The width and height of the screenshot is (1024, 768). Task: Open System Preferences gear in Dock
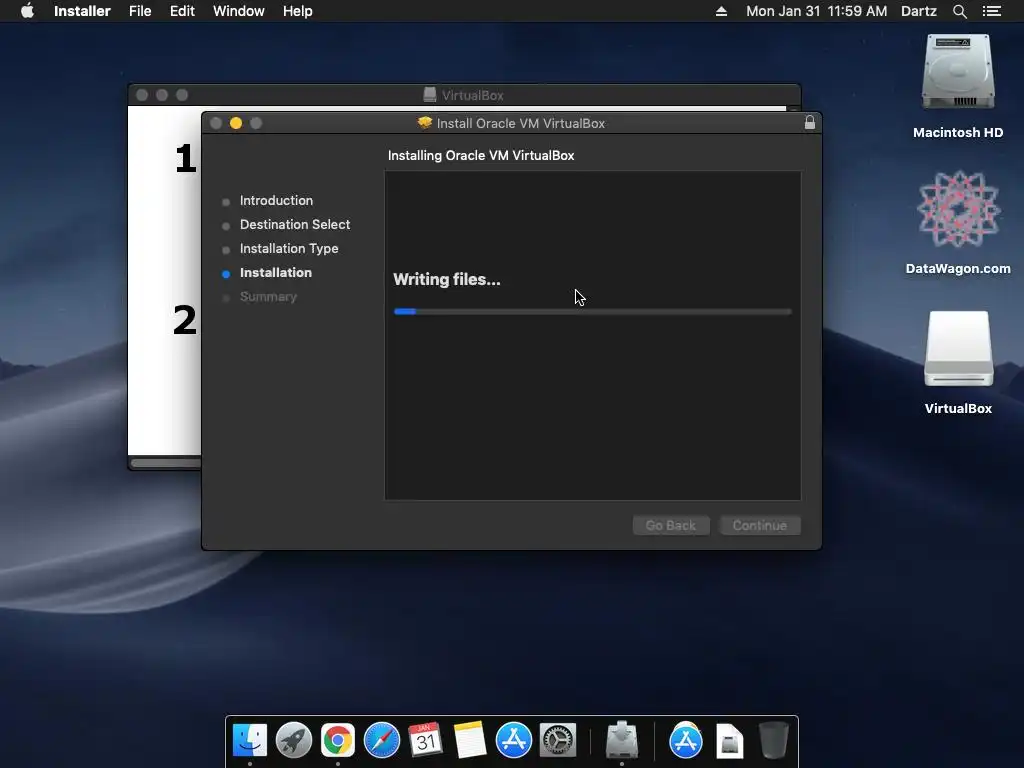(558, 741)
